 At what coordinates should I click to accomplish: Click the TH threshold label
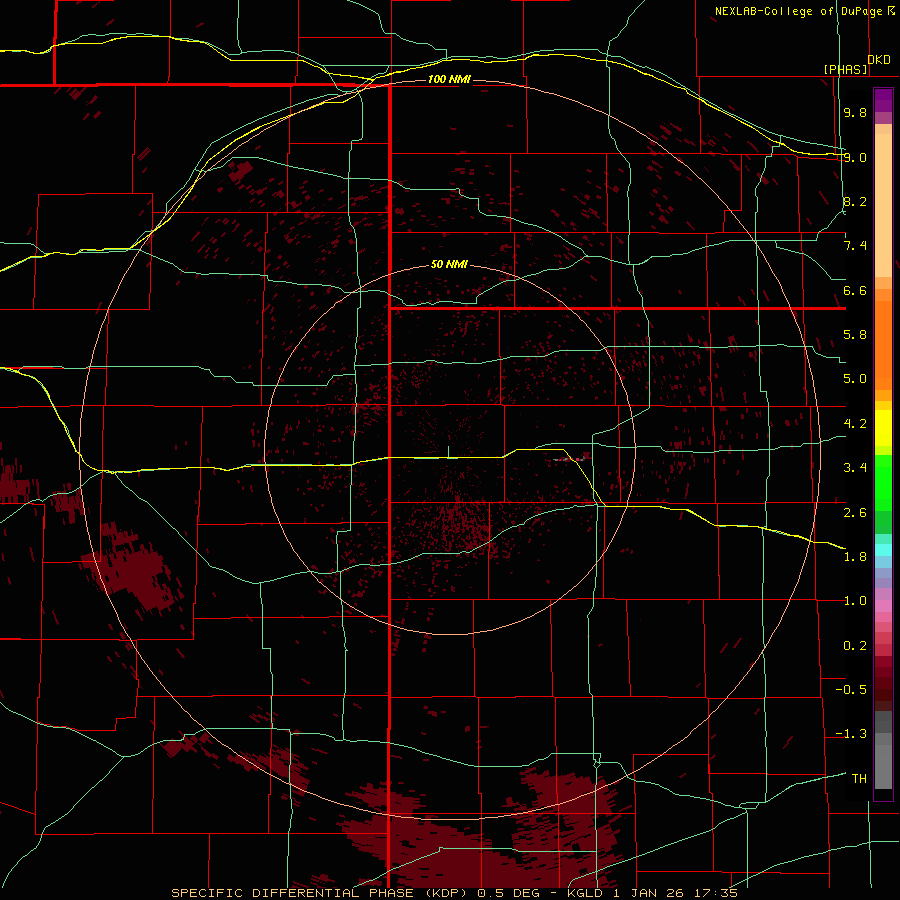tap(859, 778)
